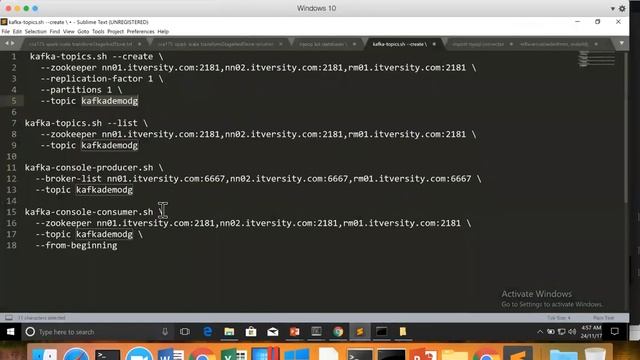Restore down the Sublime Text window
Screen dimensions: 640x360
598,22
